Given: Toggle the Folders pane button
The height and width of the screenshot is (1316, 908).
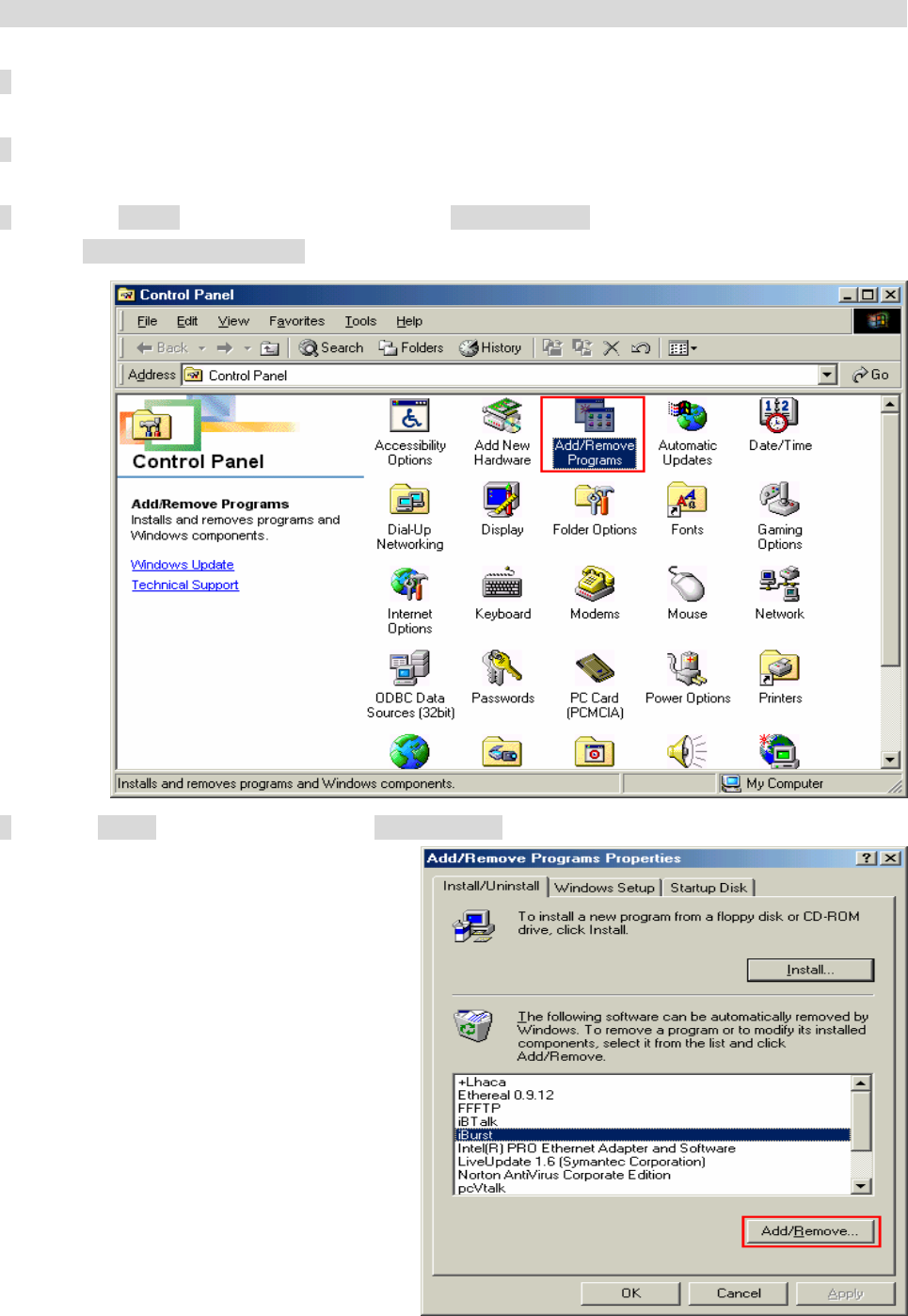Looking at the screenshot, I should (411, 347).
